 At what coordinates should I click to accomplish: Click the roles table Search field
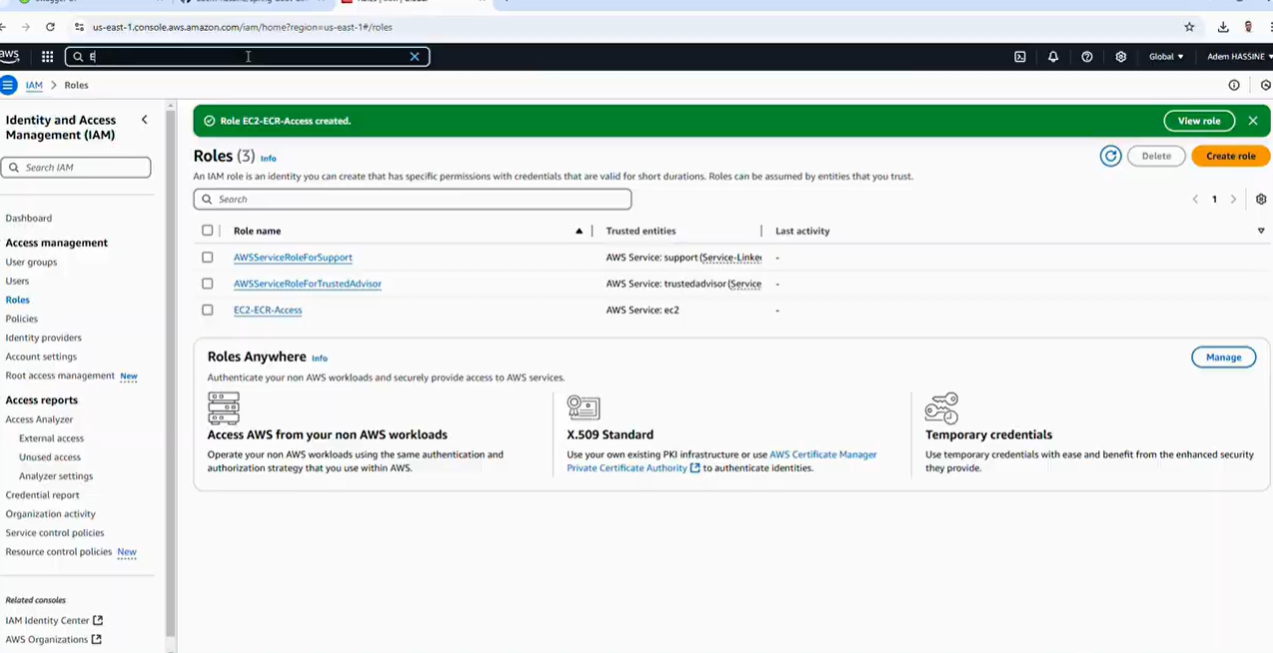[412, 199]
